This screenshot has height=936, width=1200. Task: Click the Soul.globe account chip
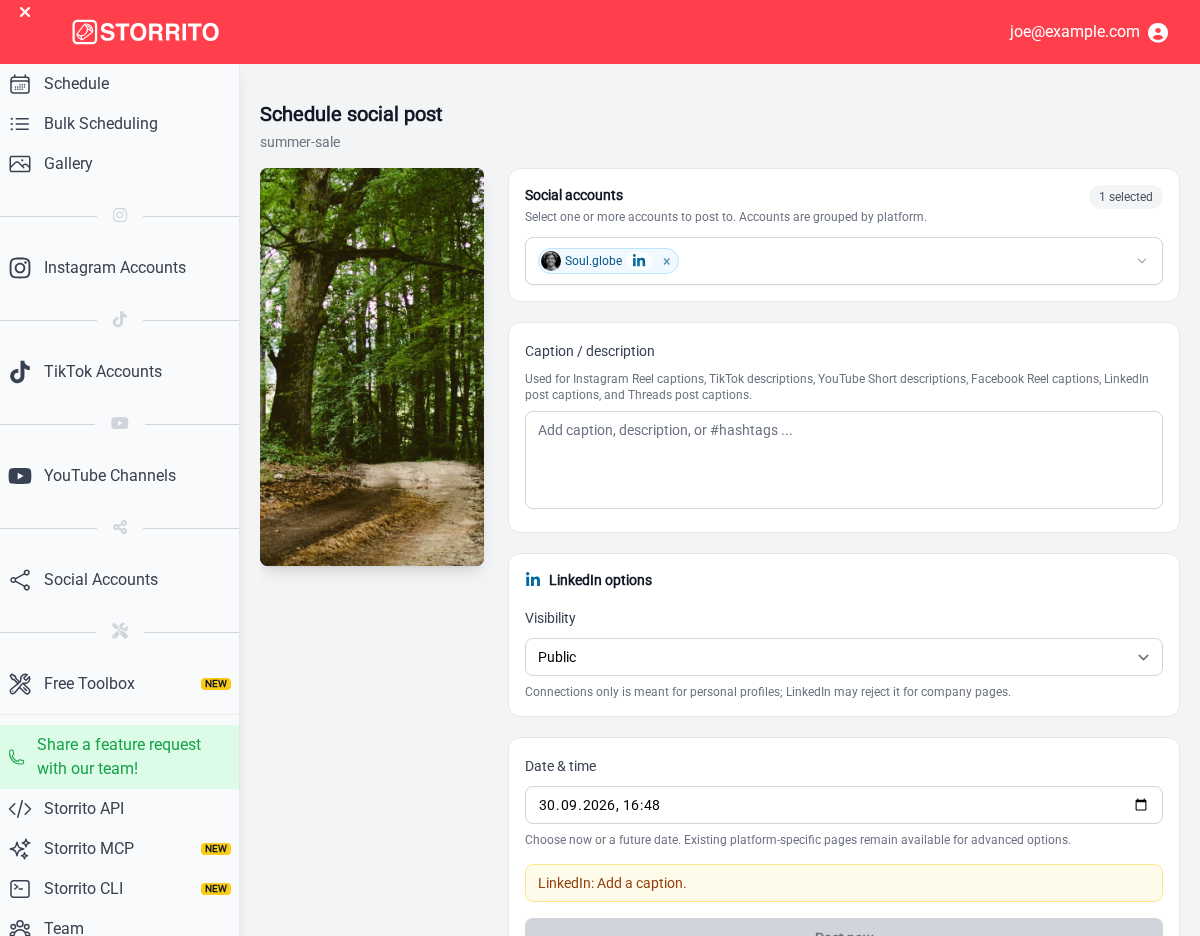click(x=608, y=261)
